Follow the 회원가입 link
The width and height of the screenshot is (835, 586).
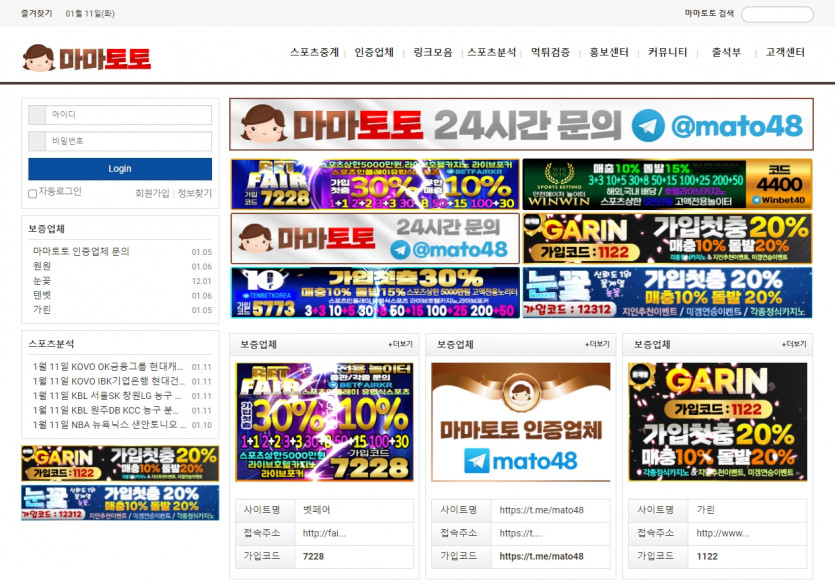pos(152,193)
